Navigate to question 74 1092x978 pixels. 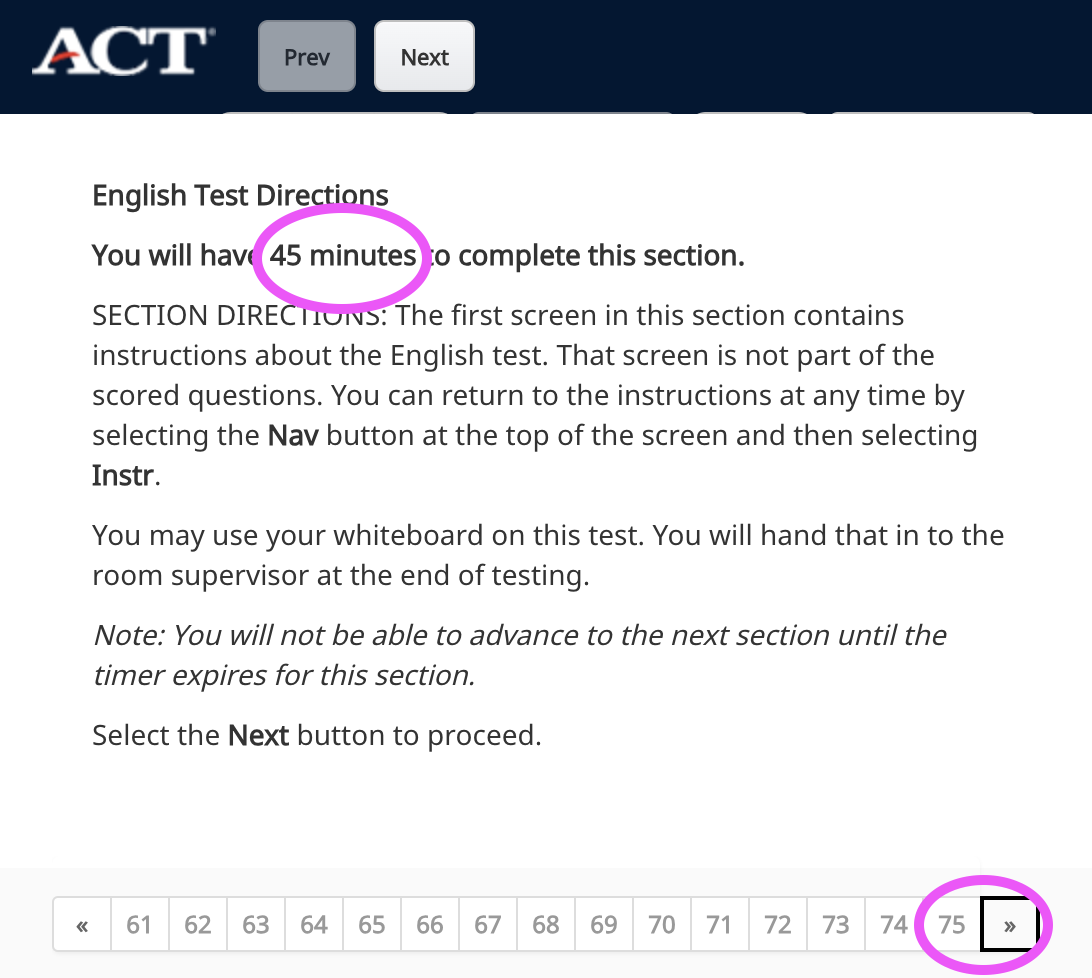click(x=894, y=924)
